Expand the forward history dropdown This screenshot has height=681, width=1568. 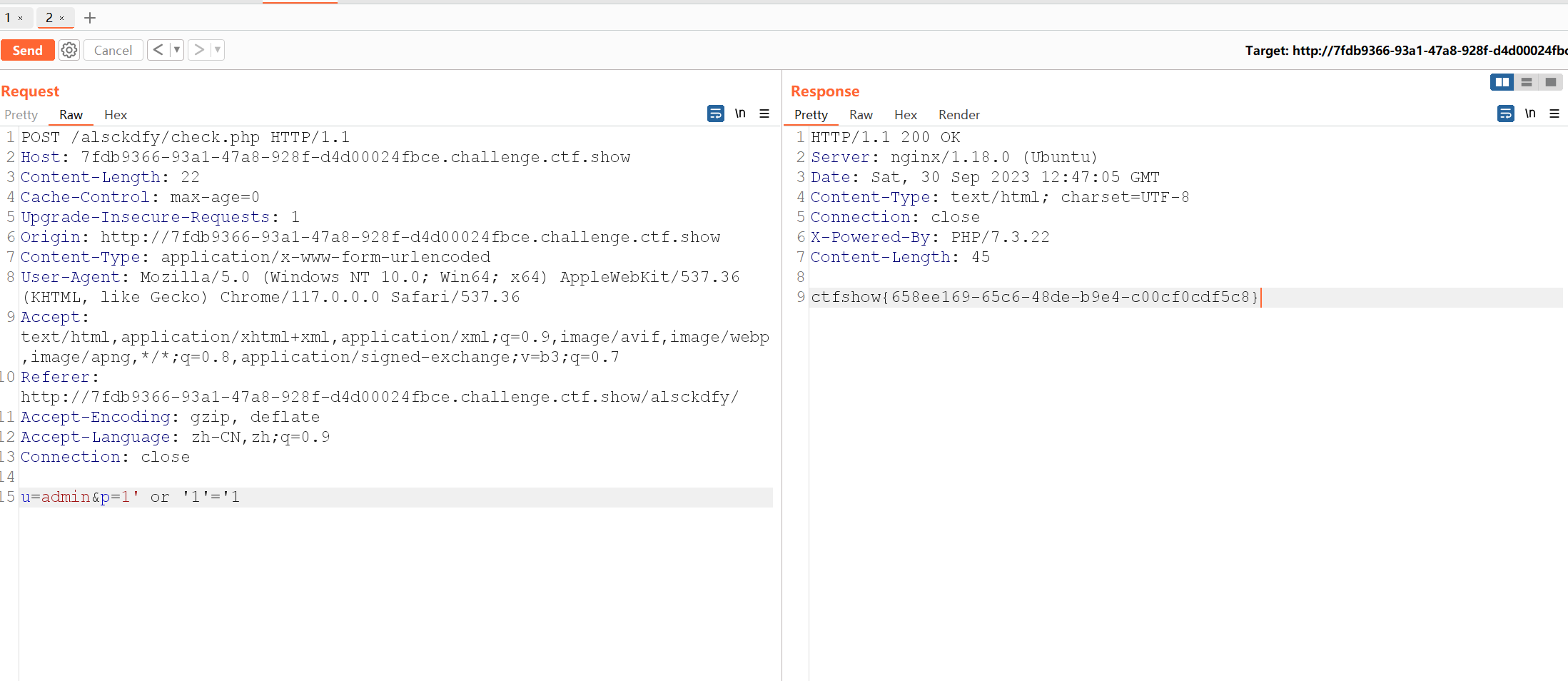point(218,50)
